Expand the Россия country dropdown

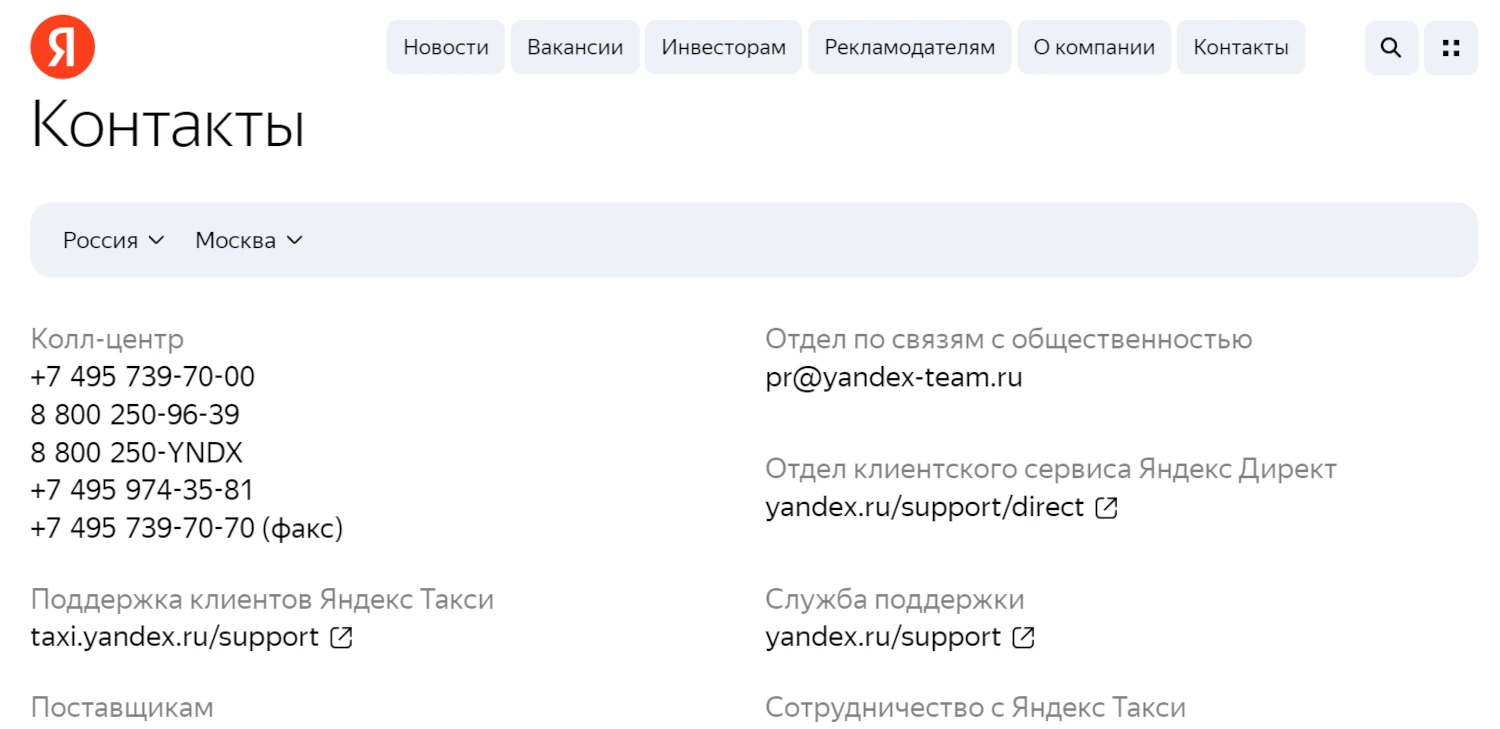coord(112,240)
